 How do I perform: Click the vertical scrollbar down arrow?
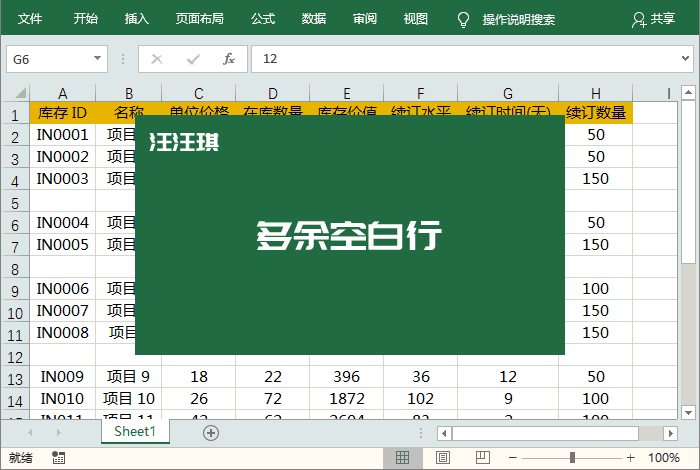[x=688, y=412]
